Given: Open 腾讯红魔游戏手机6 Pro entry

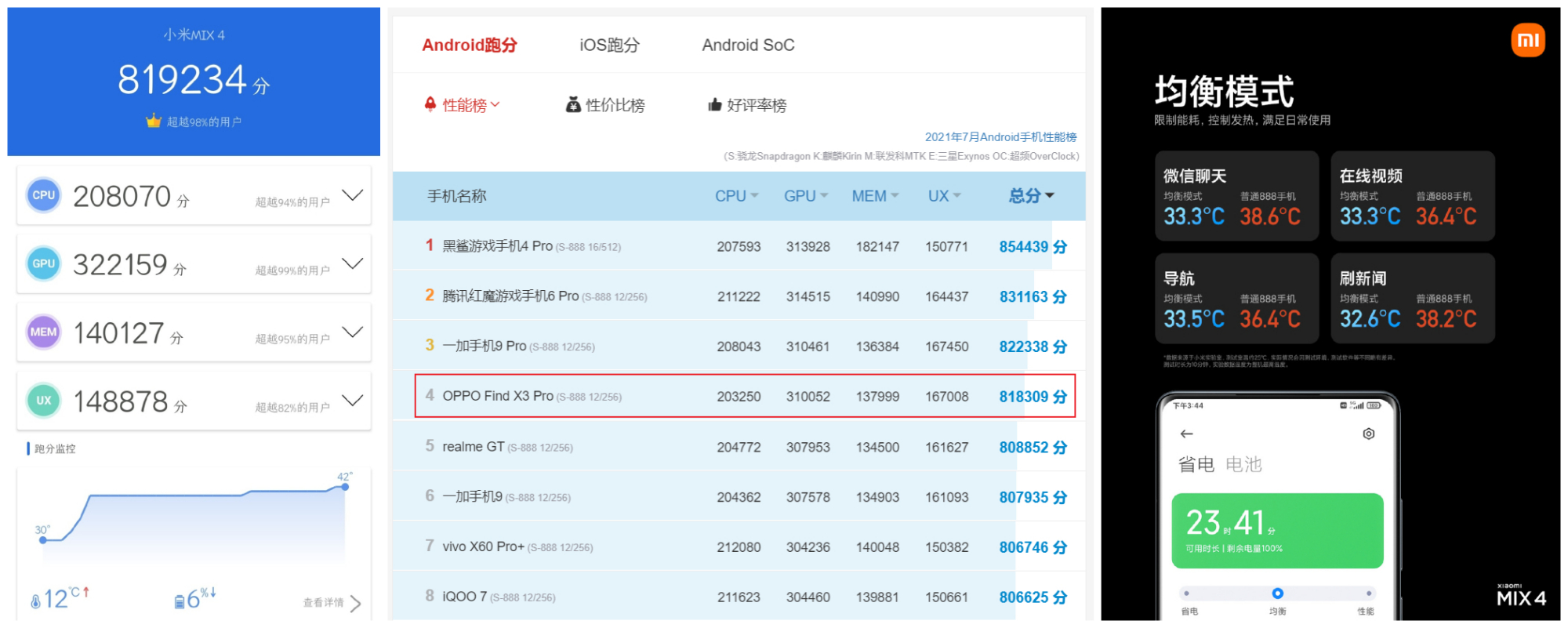Looking at the screenshot, I should pos(510,296).
